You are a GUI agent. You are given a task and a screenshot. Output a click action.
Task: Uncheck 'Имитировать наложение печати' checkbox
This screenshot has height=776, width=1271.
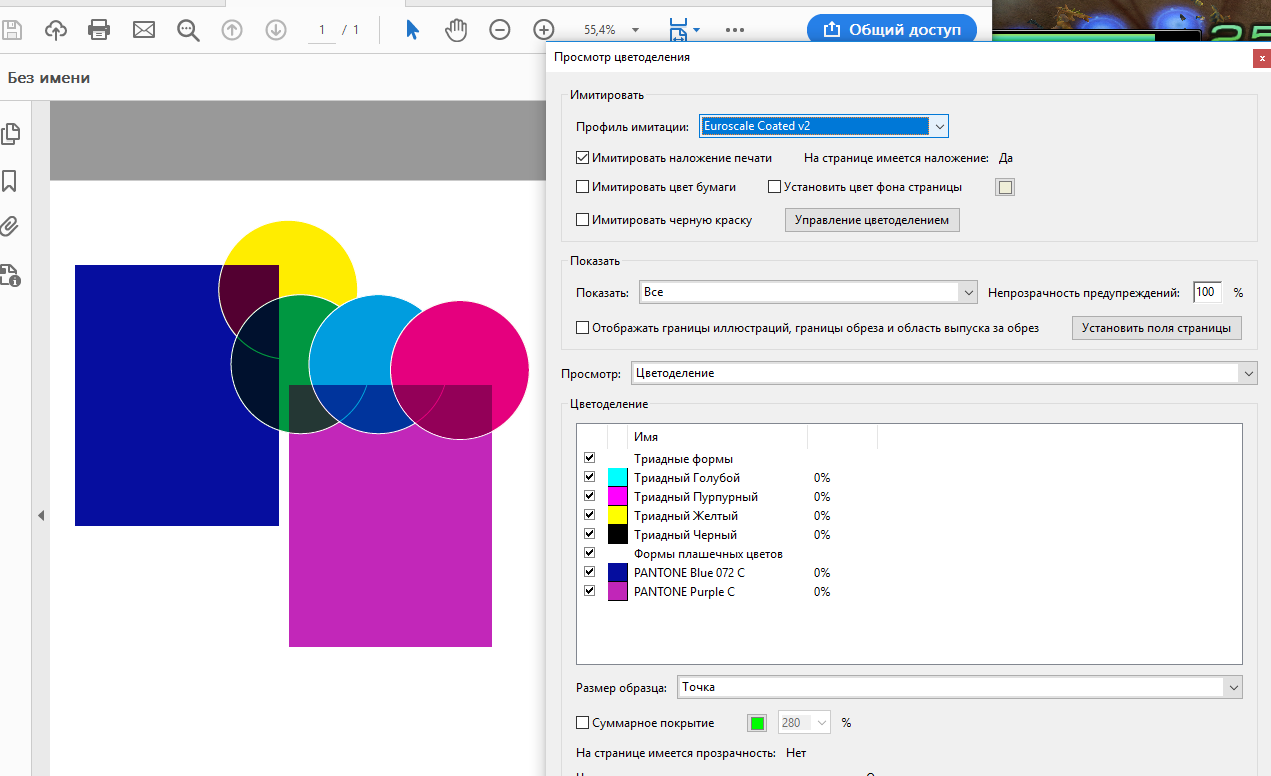(582, 158)
